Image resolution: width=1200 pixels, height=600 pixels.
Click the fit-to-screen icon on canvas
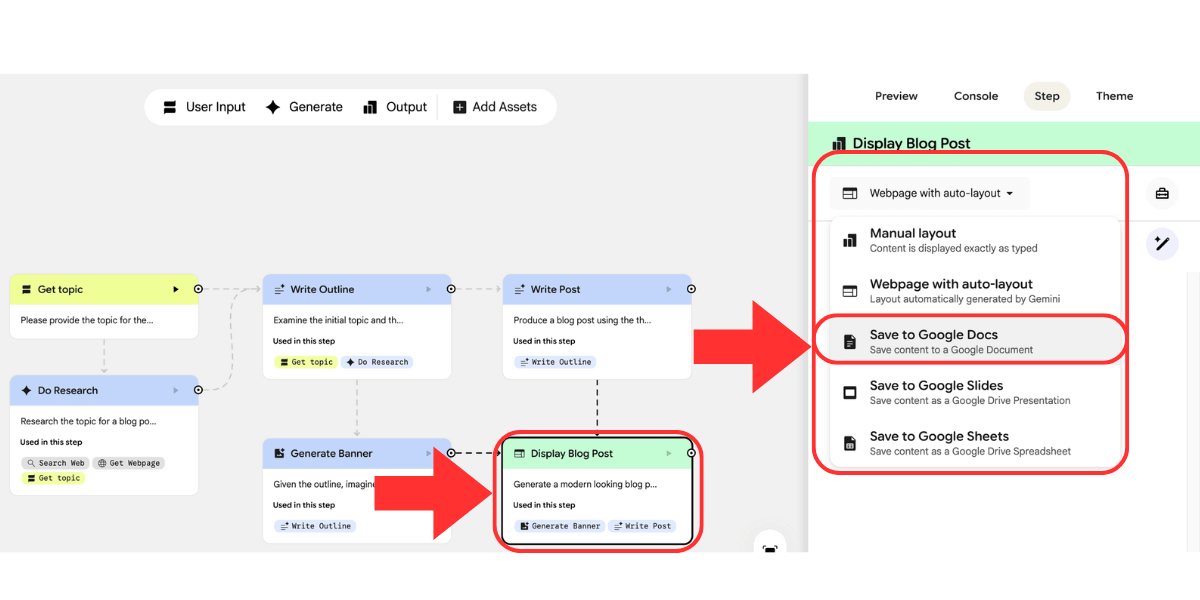pyautogui.click(x=769, y=548)
